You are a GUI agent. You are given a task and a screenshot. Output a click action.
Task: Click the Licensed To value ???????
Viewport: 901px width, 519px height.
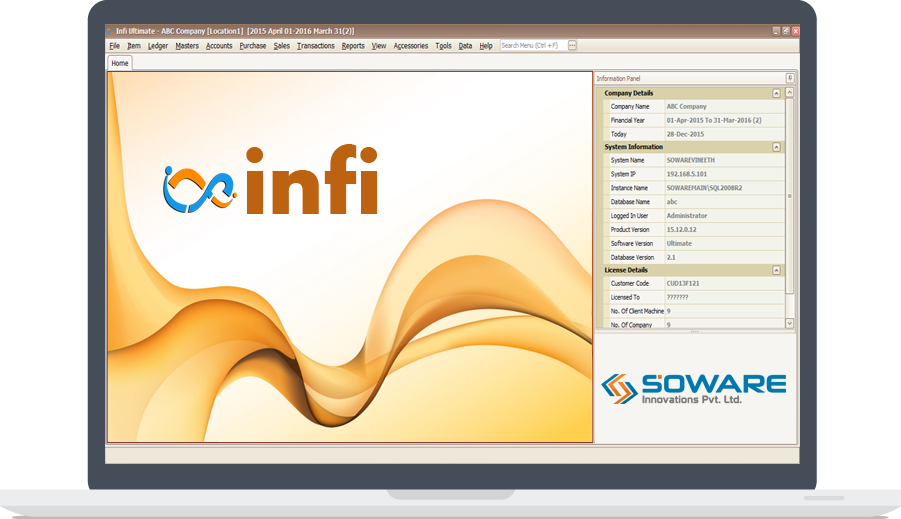coord(677,297)
